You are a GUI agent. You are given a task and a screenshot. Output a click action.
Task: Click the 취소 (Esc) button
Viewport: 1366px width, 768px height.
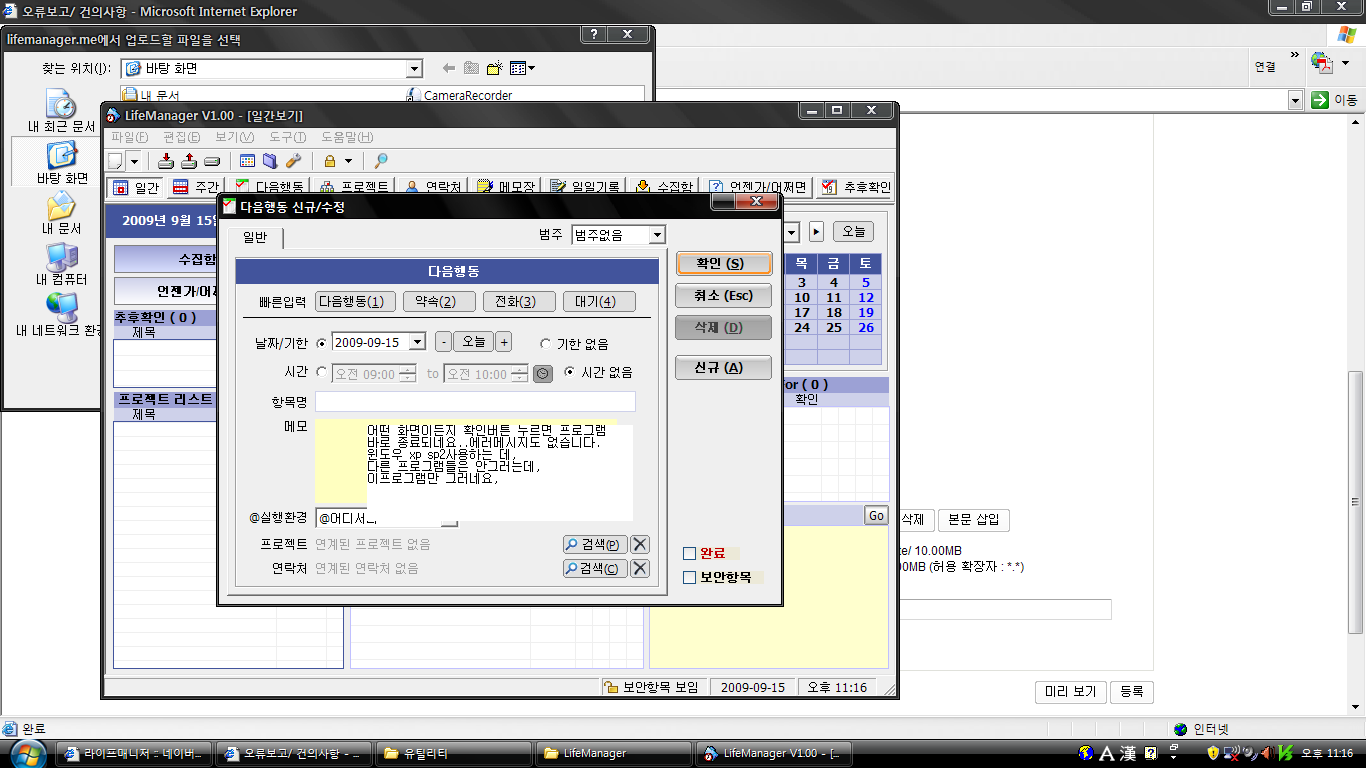point(724,295)
